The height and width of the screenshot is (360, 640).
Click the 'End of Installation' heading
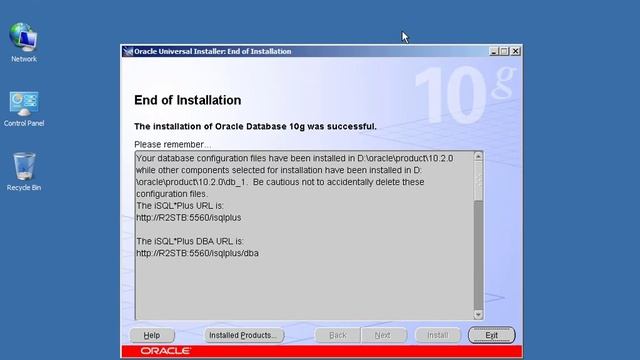[x=187, y=100]
